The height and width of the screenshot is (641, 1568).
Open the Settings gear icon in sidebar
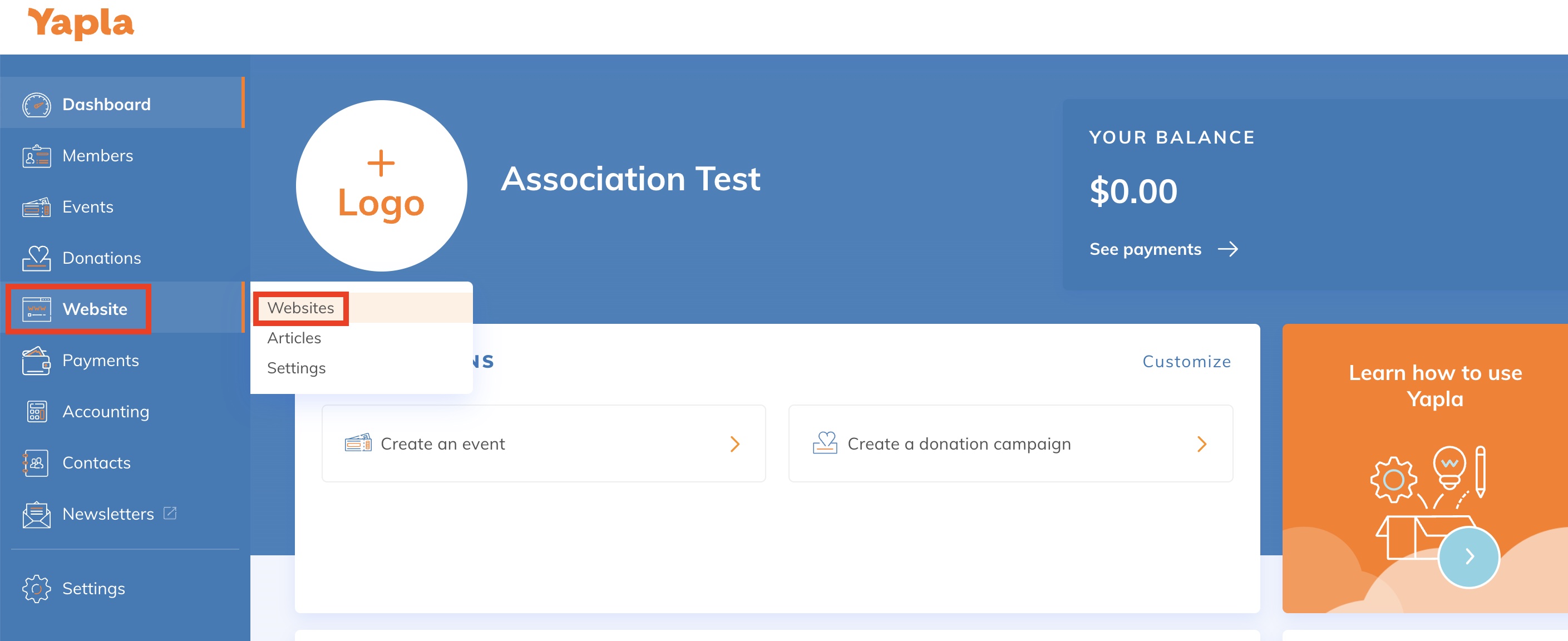[x=37, y=589]
